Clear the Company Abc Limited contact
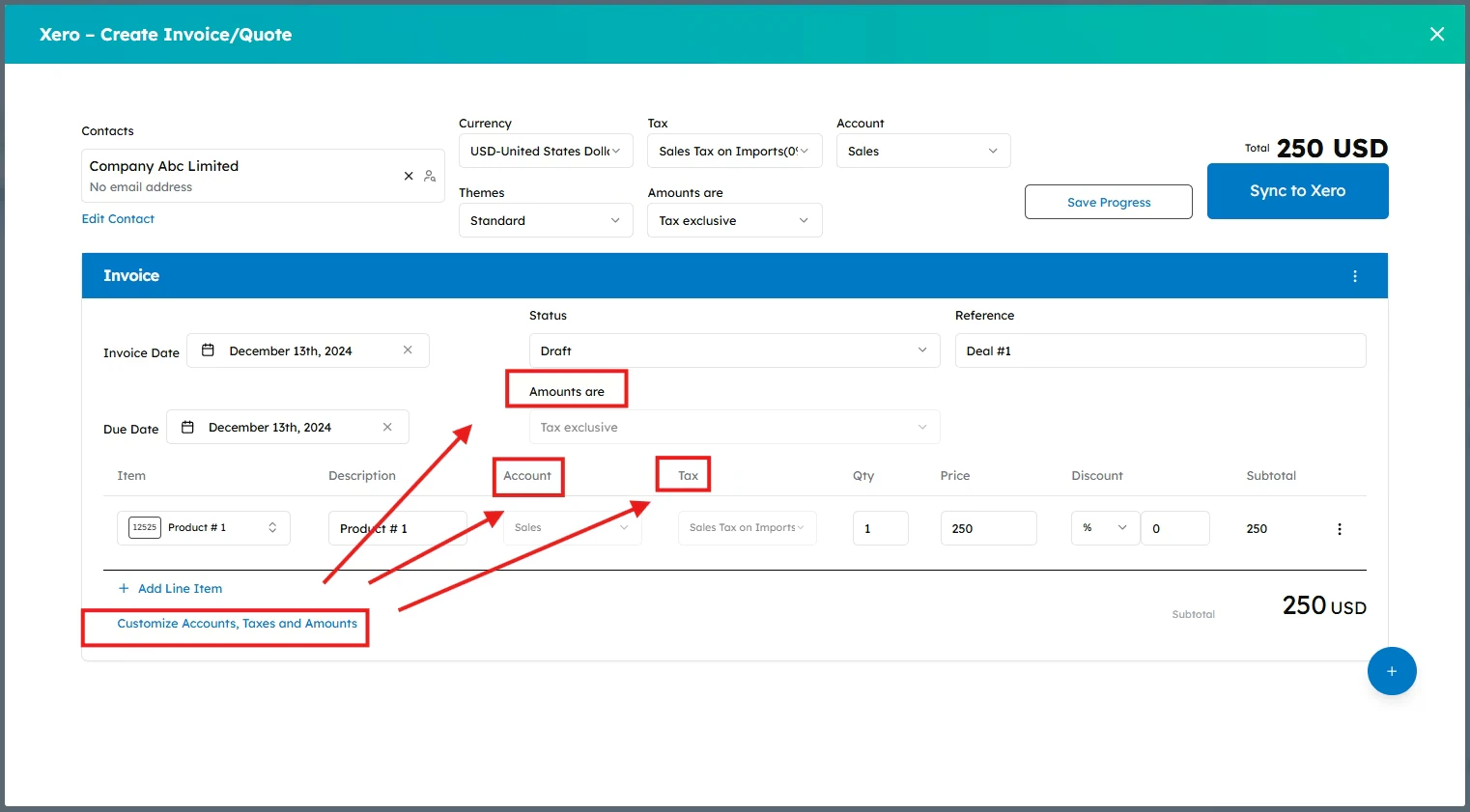This screenshot has height=812, width=1470. [409, 176]
